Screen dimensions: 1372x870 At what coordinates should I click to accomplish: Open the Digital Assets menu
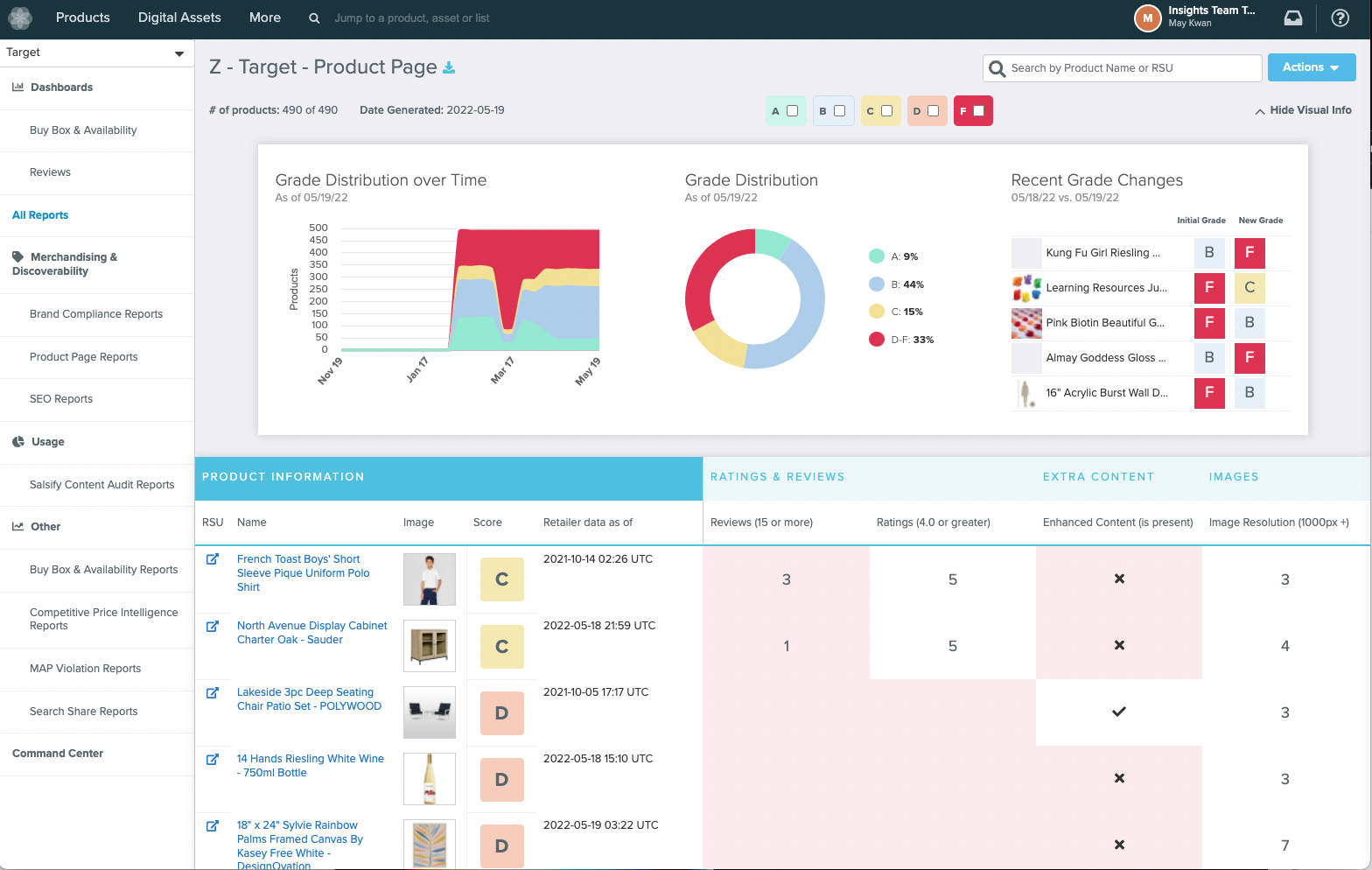179,18
